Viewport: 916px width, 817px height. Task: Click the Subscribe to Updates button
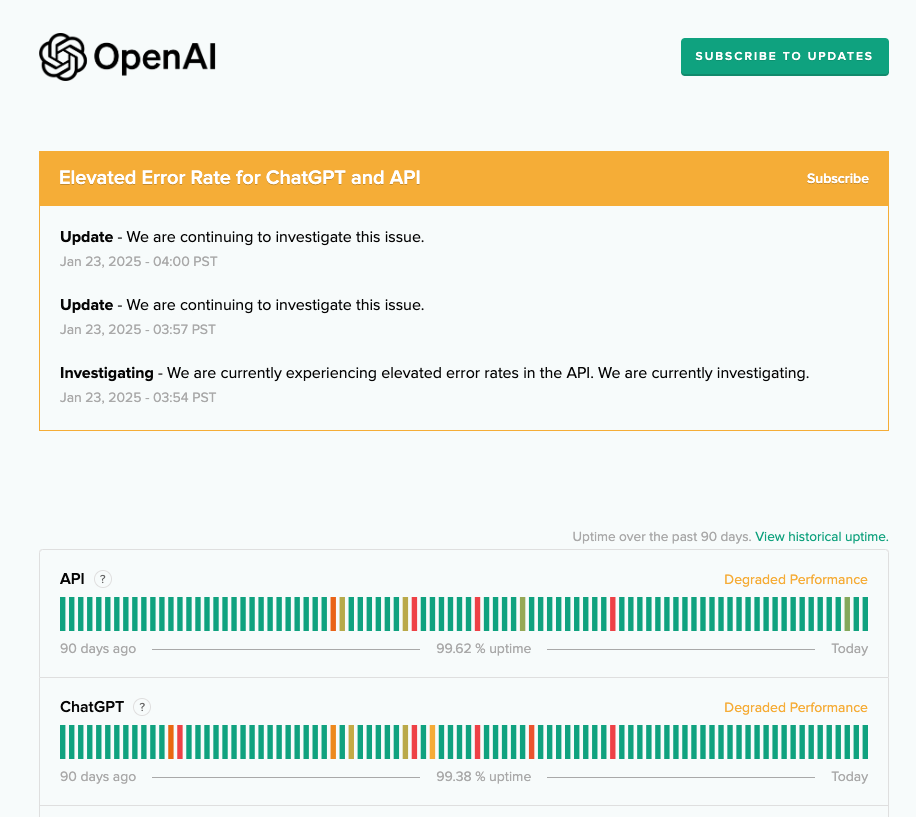[784, 56]
